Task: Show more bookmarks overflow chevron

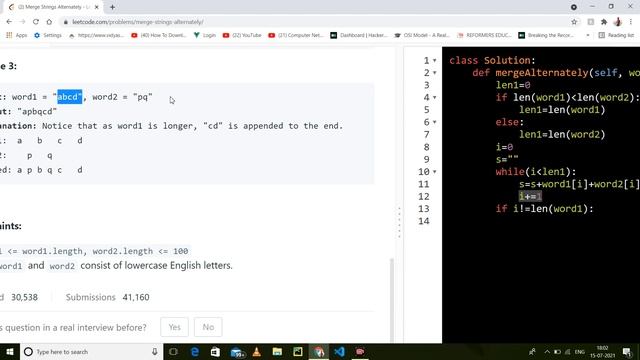Action: tap(588, 36)
